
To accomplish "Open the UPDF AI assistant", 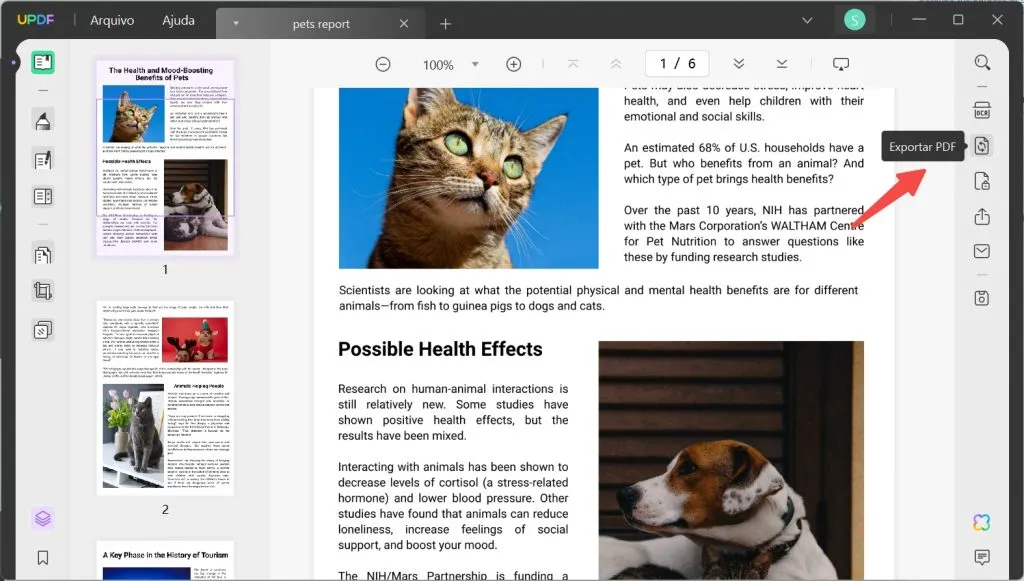I will tap(981, 521).
